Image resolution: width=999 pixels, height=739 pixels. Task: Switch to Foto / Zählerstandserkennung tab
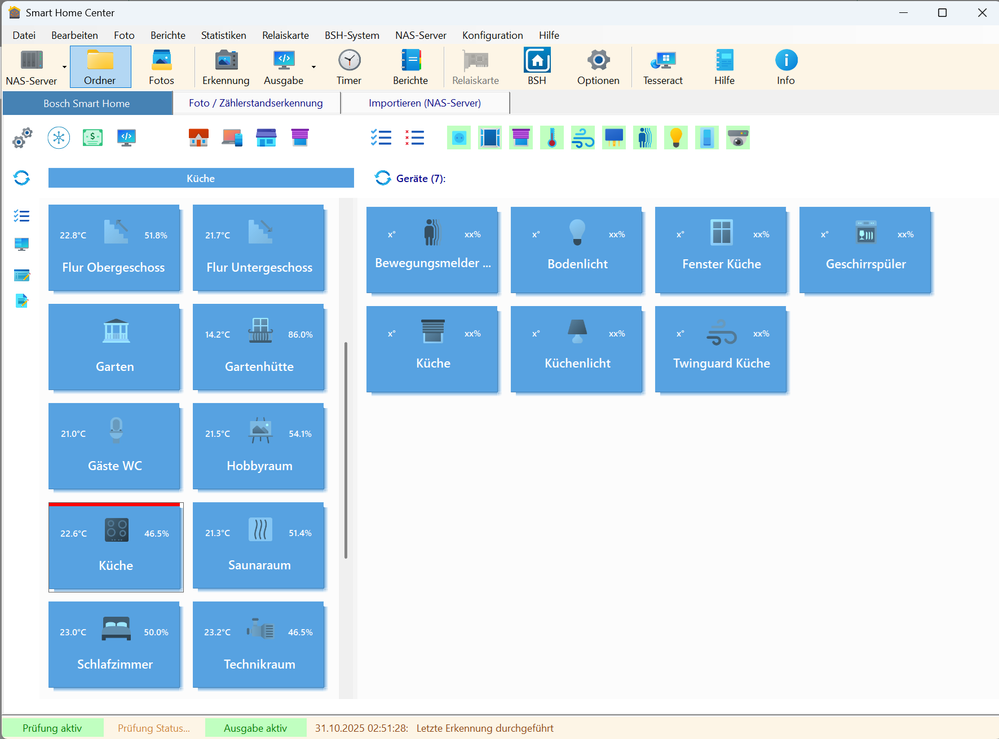[x=256, y=103]
